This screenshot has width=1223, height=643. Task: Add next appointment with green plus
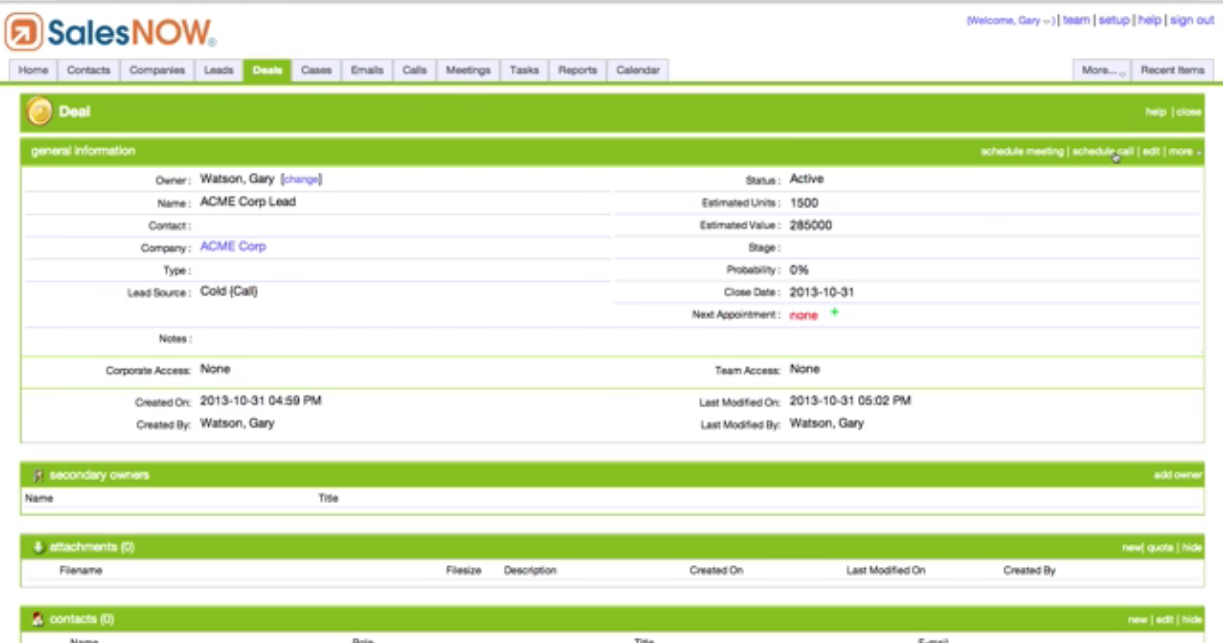click(835, 313)
